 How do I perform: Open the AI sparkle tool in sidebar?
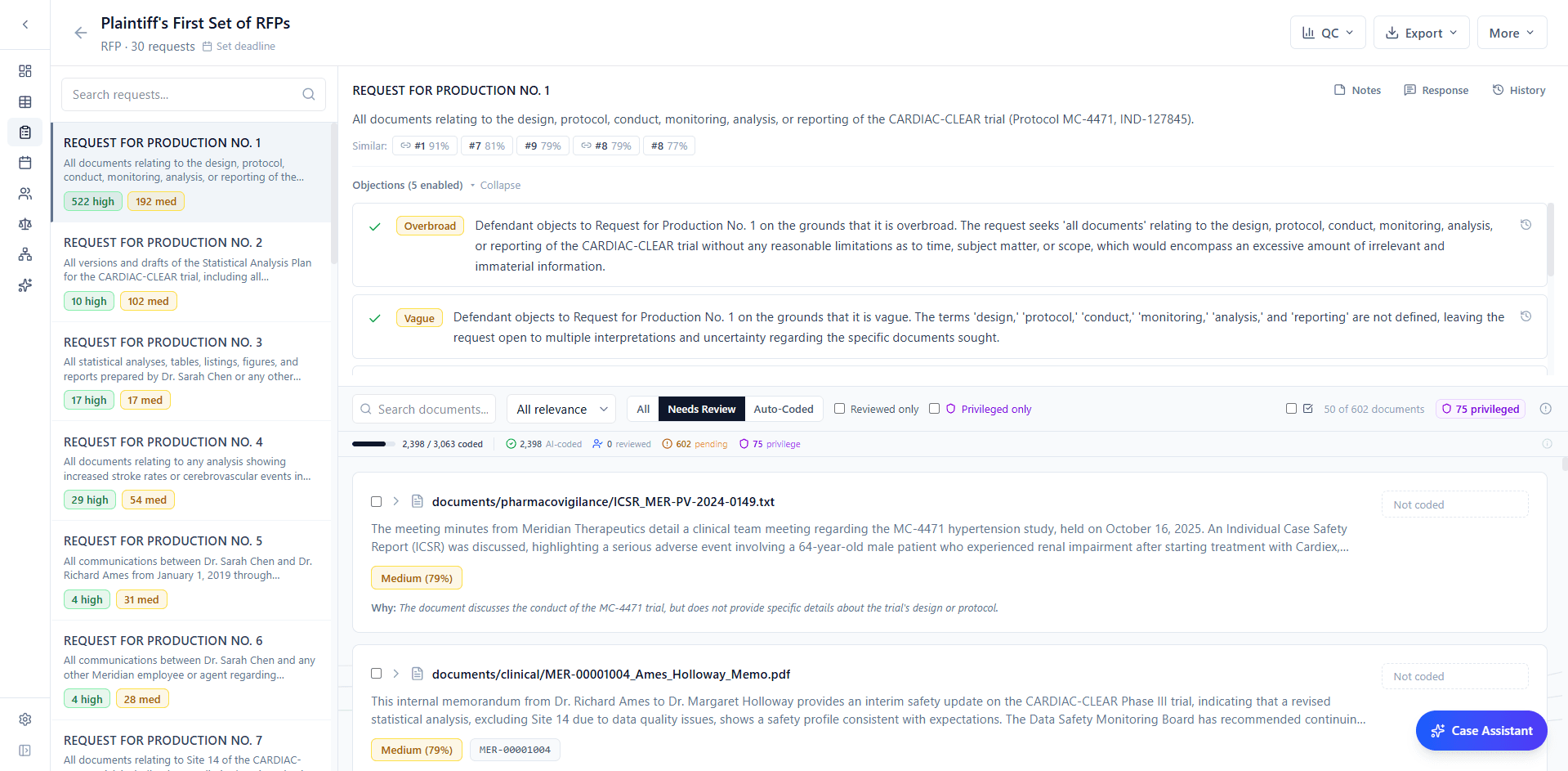pyautogui.click(x=25, y=285)
